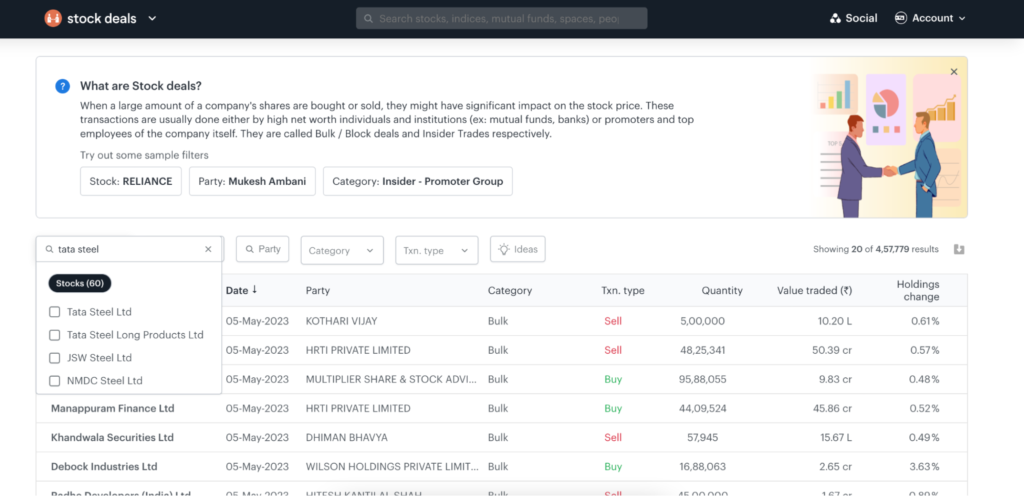Apply the Stock: RELIANCE sample filter
The image size is (1024, 496).
coord(130,182)
